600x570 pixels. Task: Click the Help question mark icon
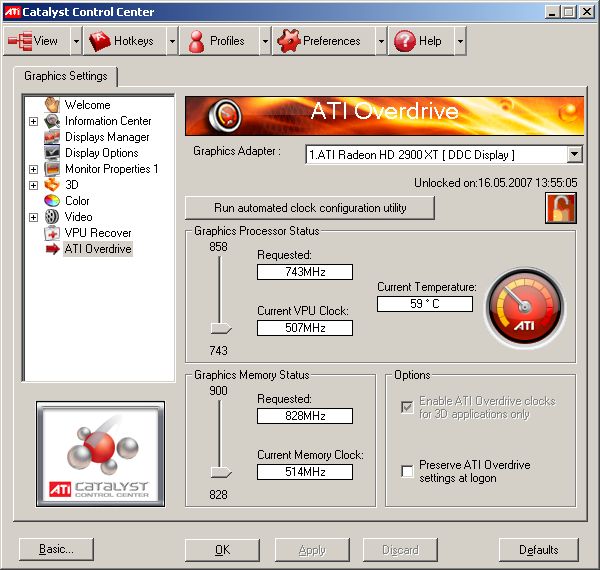404,41
